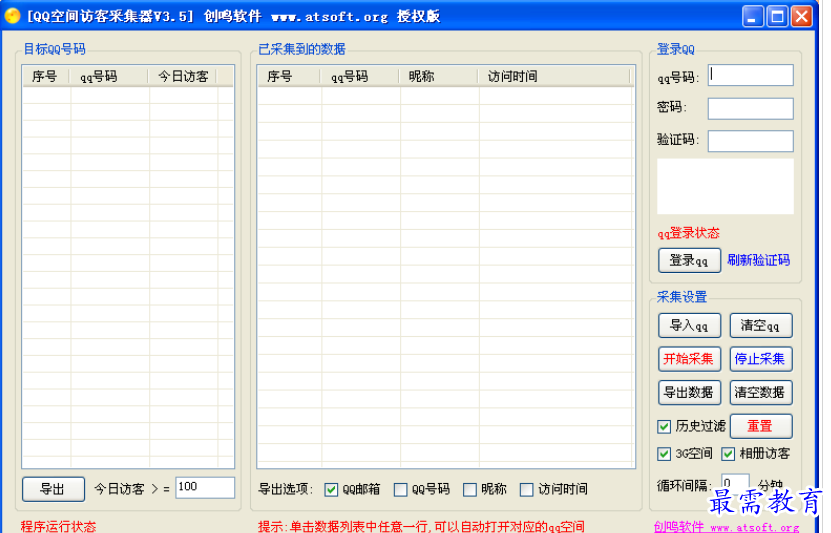
Task: Toggle the 3G空间 checkbox
Action: click(x=664, y=454)
